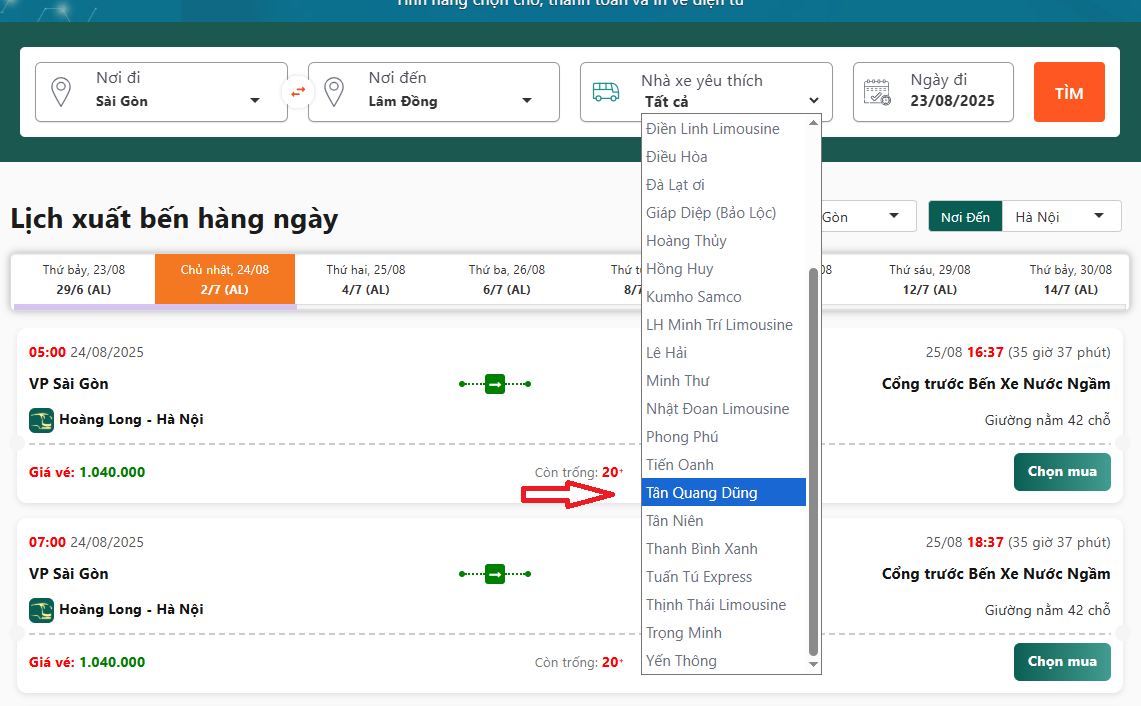Open the Nơi đến Lâm Đồng dropdown
This screenshot has width=1141, height=706.
(434, 92)
